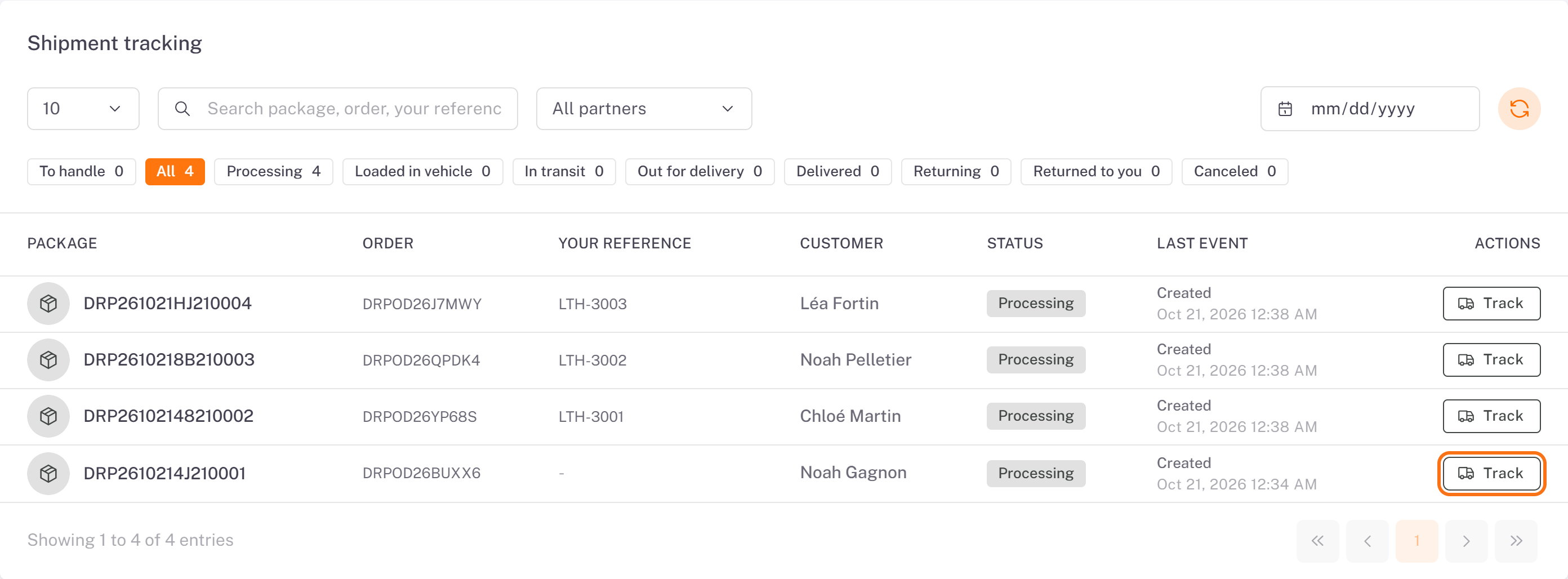
Task: Focus the search package input field
Action: 338,109
